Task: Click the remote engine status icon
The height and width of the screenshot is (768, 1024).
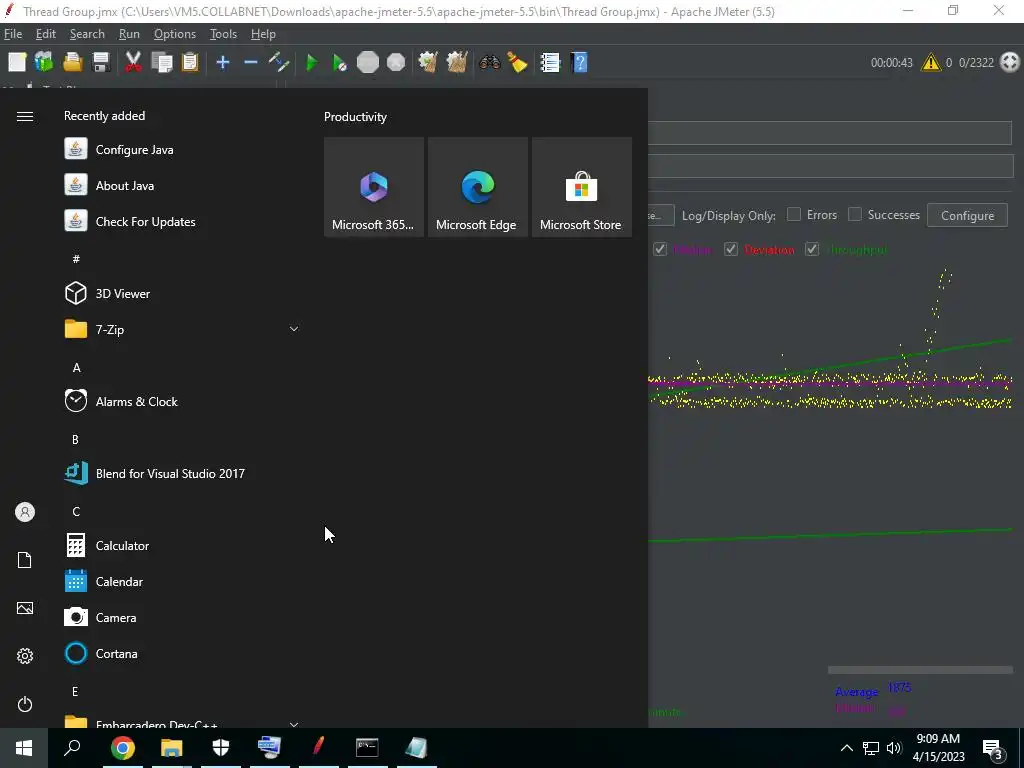Action: pos(1010,63)
